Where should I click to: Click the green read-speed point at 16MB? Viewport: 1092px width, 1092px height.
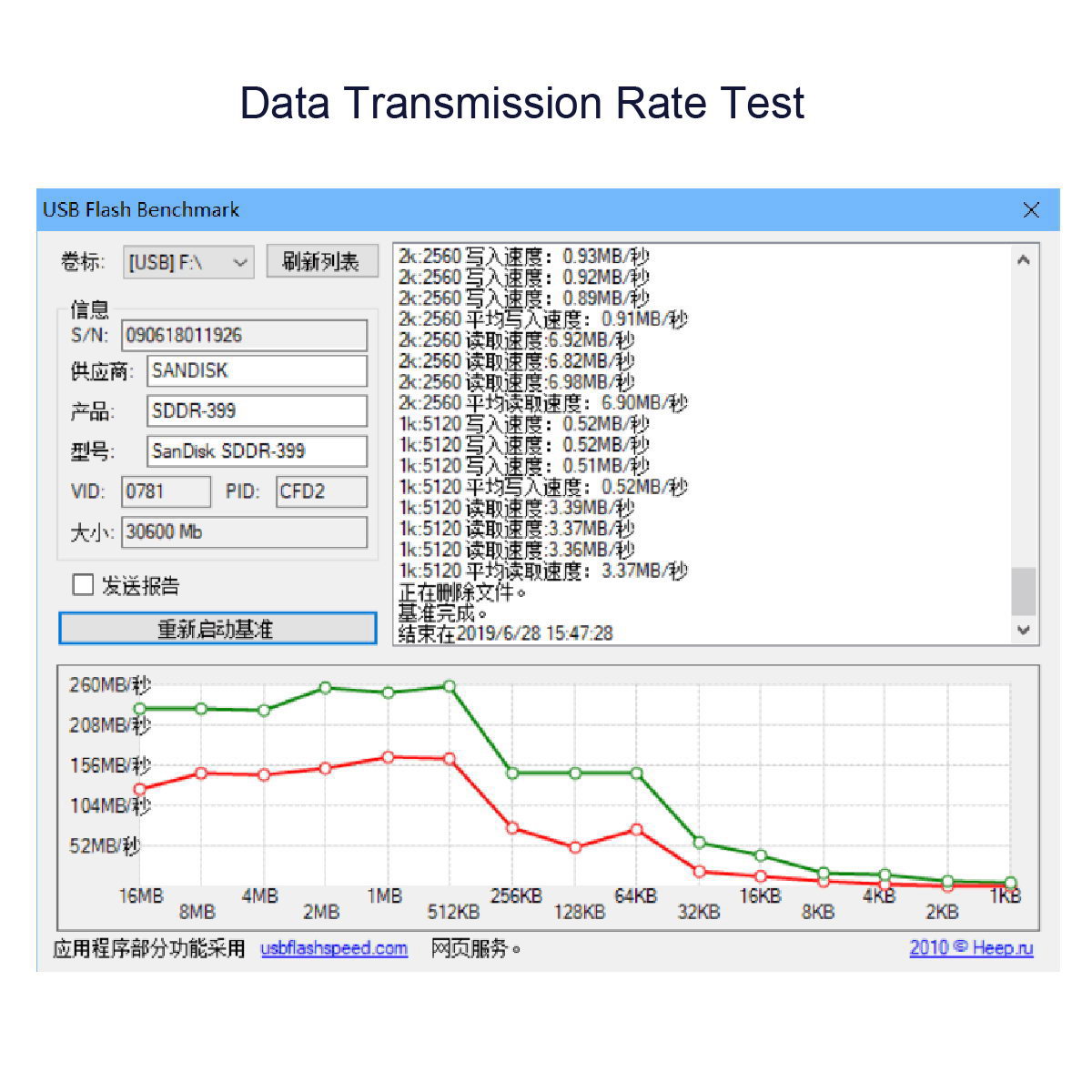coord(139,708)
